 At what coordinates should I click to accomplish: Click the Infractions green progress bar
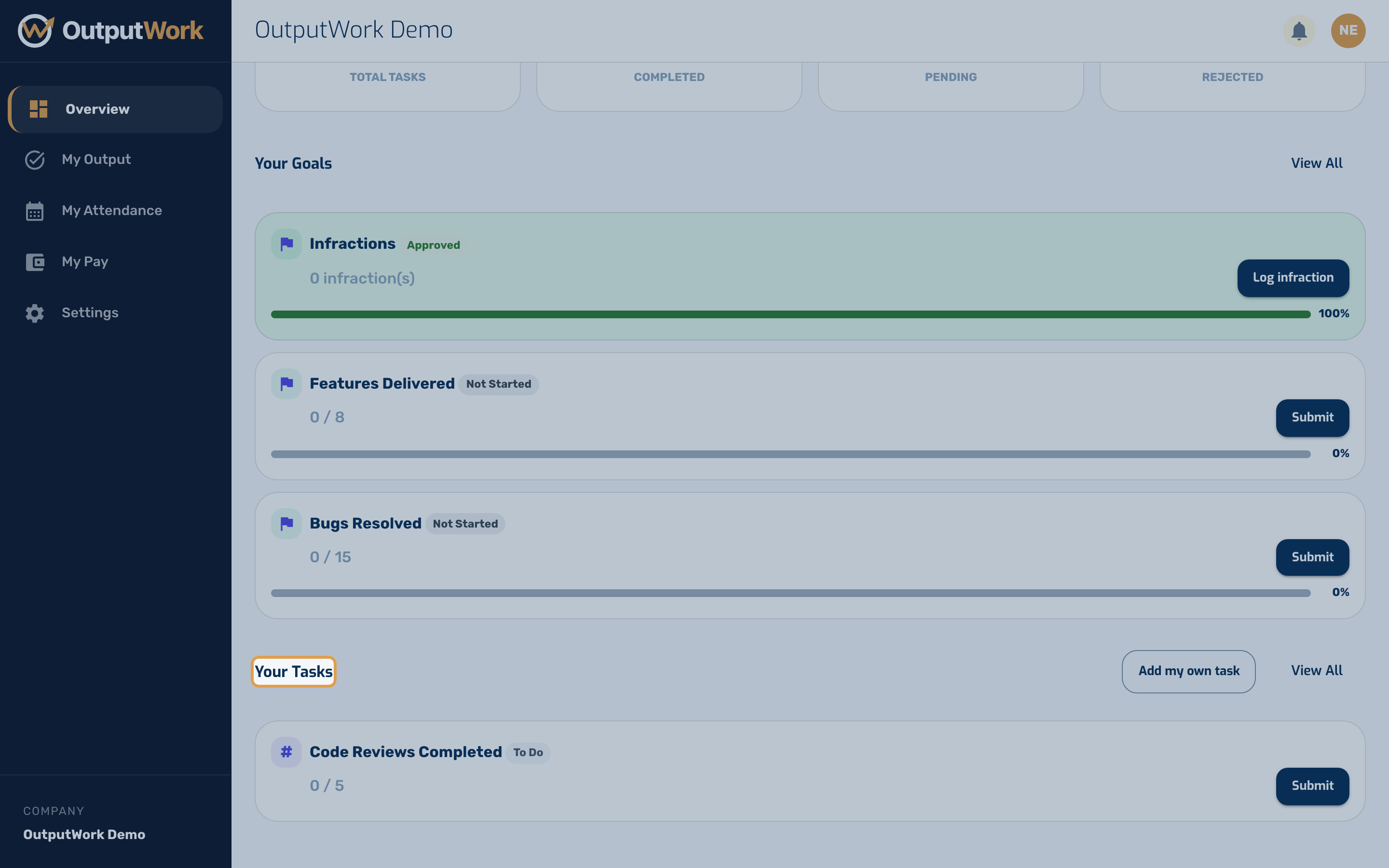(x=791, y=314)
